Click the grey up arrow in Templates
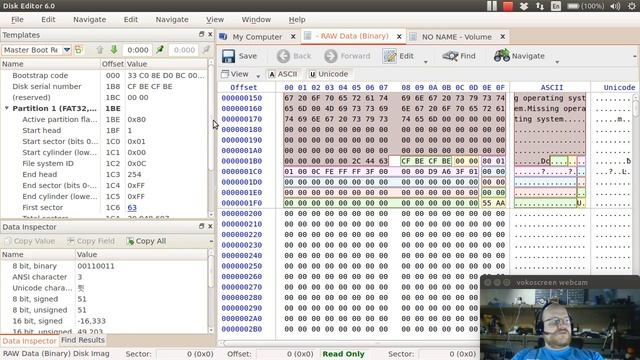Screen dimensions: 640x360 tap(100, 50)
